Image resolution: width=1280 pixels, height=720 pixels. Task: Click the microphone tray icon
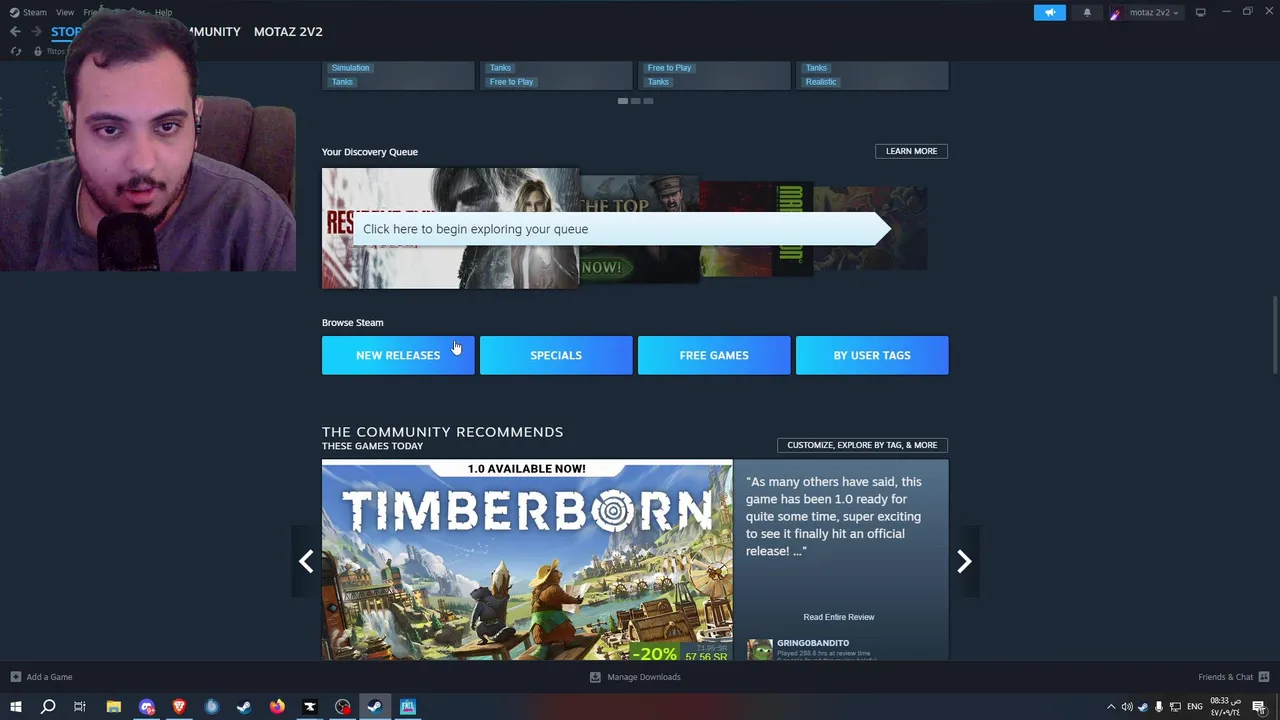(x=1159, y=707)
